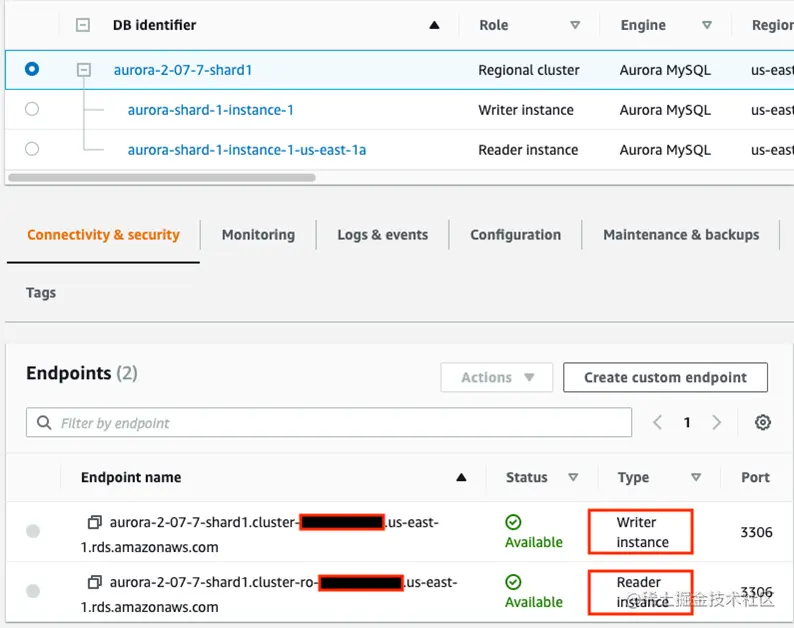794x628 pixels.
Task: Click the Region column header
Action: (x=772, y=25)
